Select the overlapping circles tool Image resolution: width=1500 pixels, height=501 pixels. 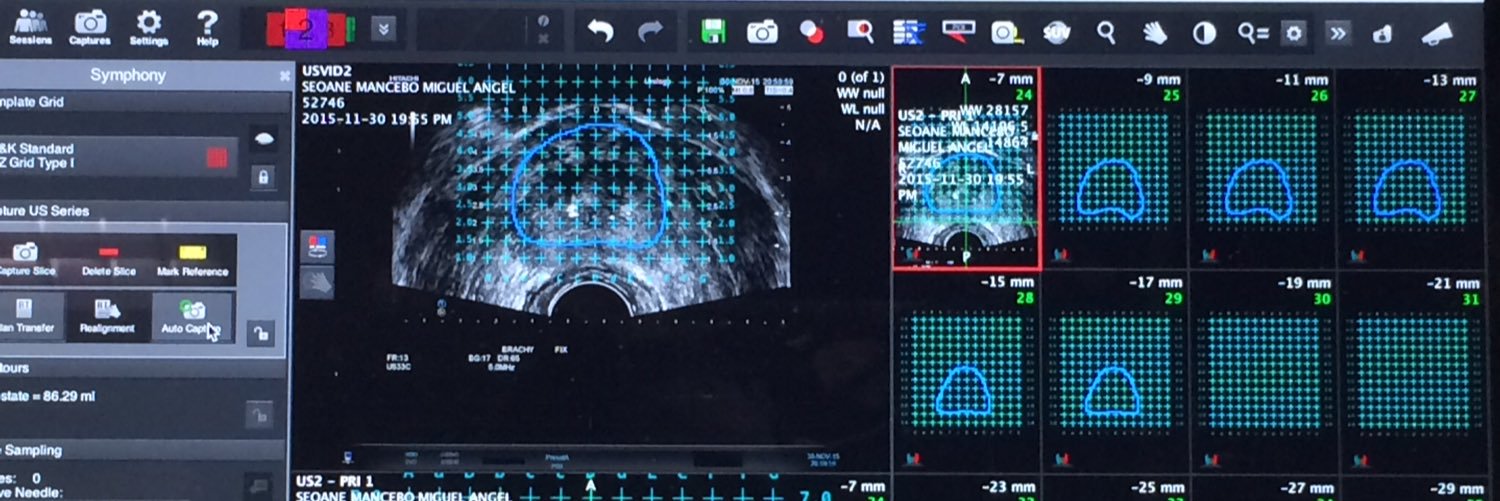coord(811,33)
